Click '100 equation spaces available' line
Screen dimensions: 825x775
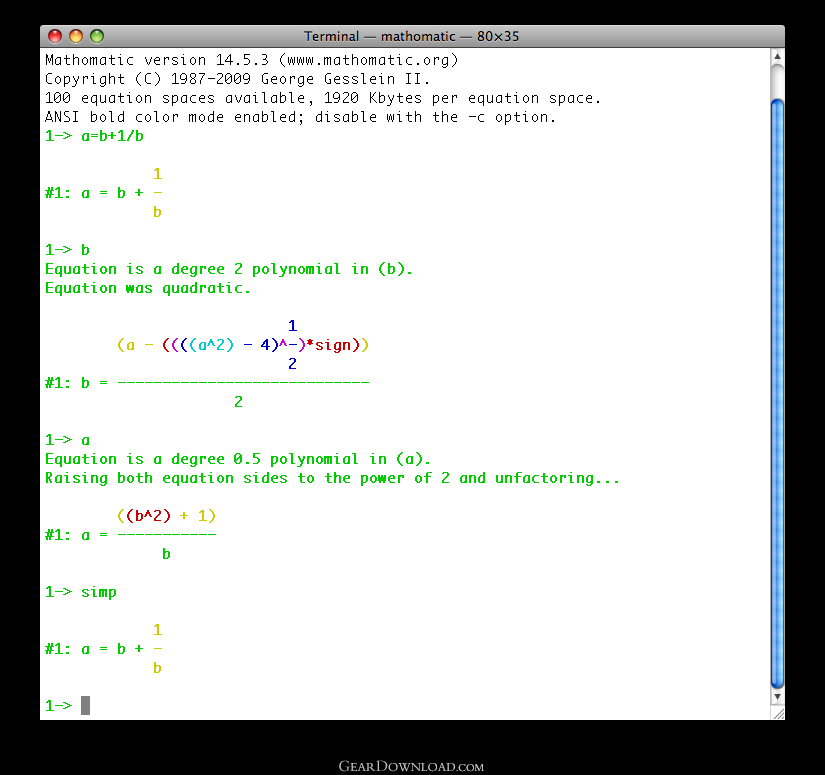pos(323,98)
